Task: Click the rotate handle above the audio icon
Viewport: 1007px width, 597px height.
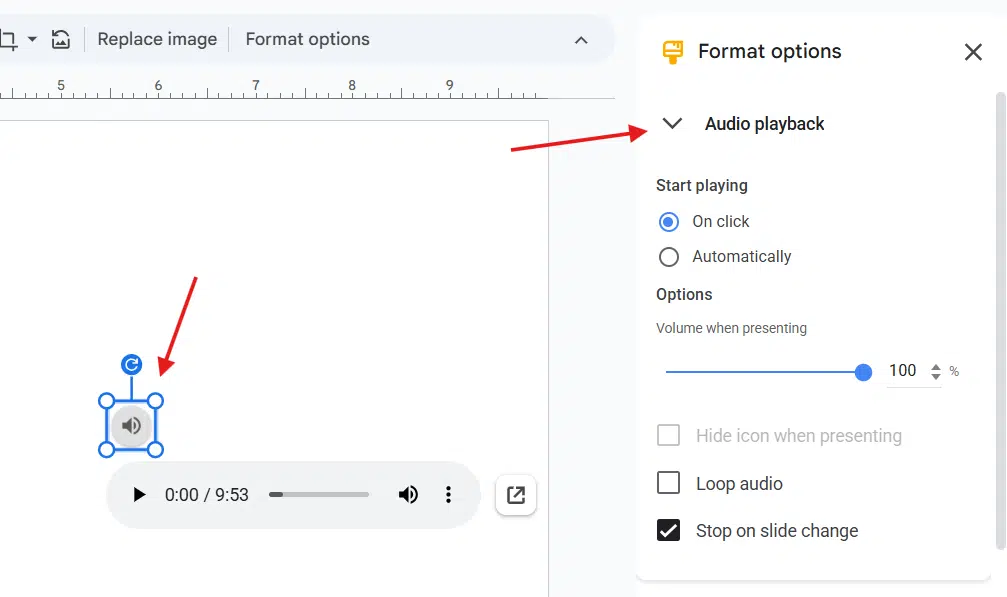Action: coord(130,366)
